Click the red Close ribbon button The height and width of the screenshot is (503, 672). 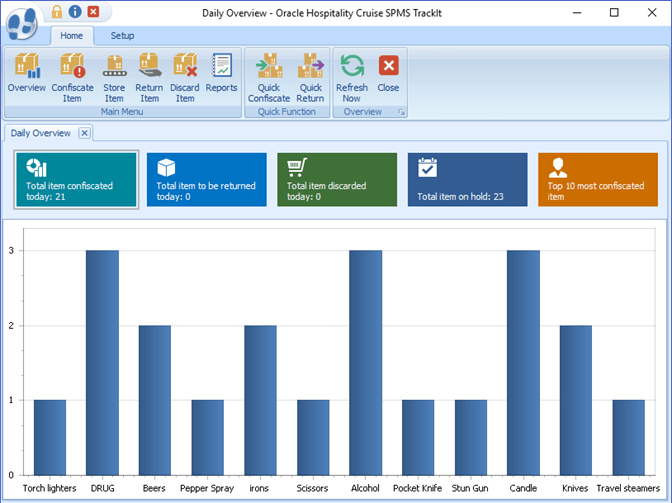coord(388,73)
